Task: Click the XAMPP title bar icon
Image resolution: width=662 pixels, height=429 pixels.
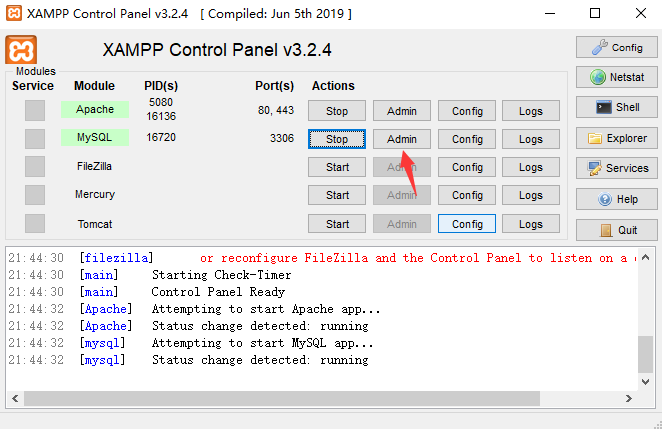Action: 14,13
